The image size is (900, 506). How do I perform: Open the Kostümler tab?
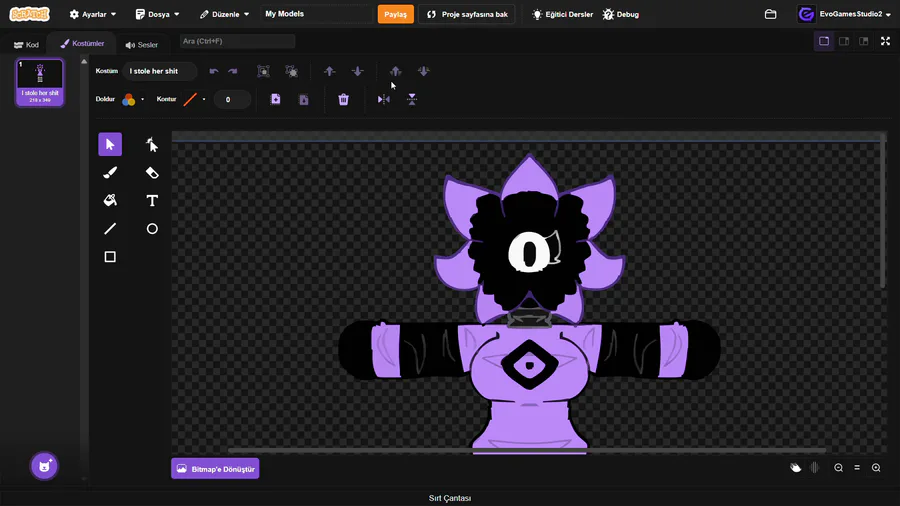click(82, 43)
